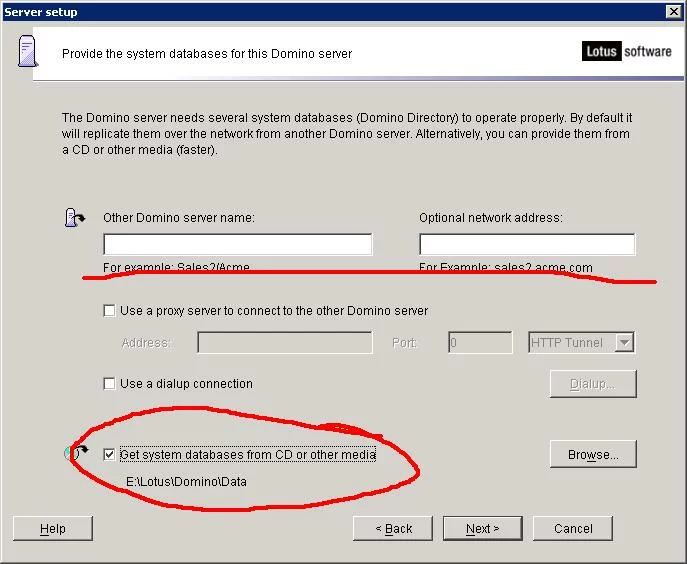
Task: Click the icon beside Other Domino server name
Action: [x=75, y=218]
